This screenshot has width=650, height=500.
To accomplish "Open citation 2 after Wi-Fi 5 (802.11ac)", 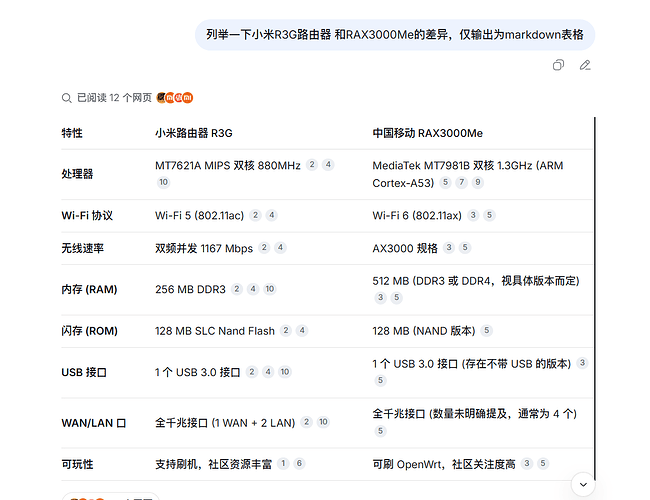I will tap(255, 215).
